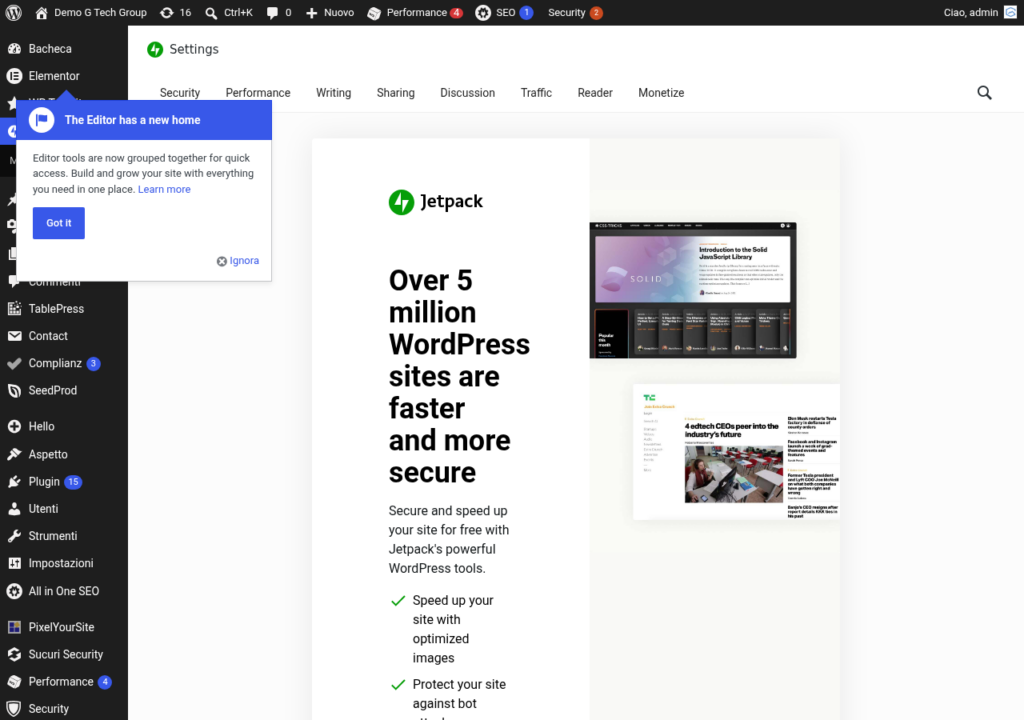Open the updates icon showing 16

[x=167, y=12]
